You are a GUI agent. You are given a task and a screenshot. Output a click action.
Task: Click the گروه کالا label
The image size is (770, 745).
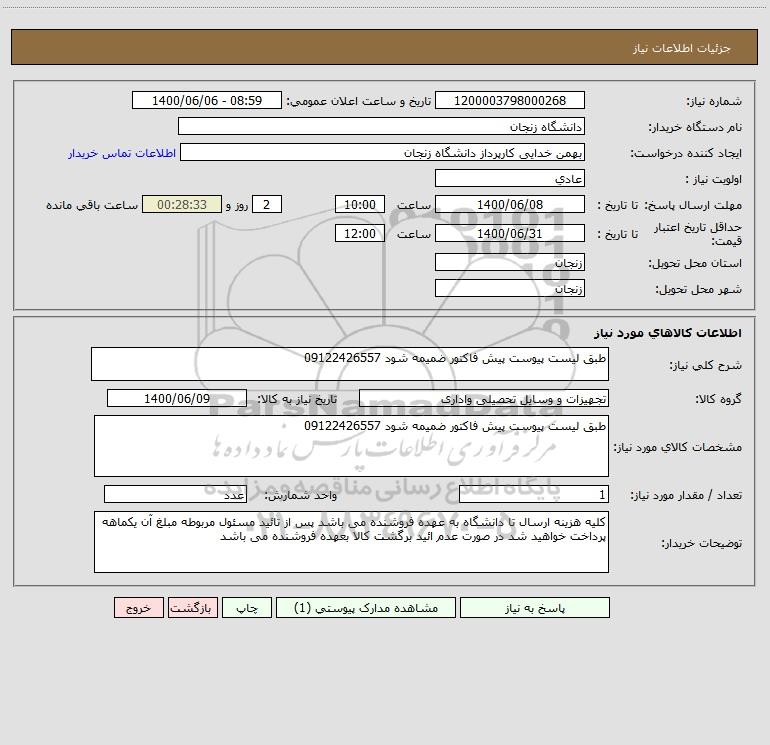pyautogui.click(x=719, y=399)
